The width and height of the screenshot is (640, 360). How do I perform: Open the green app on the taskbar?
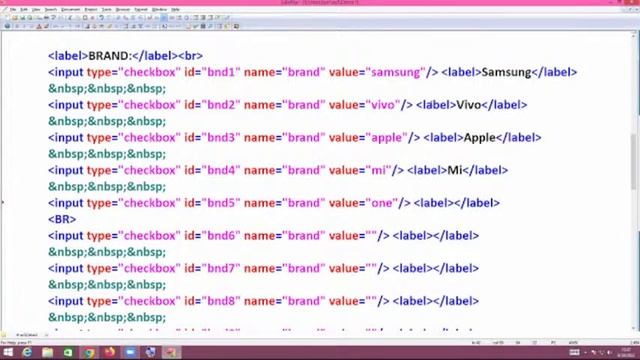[x=68, y=352]
